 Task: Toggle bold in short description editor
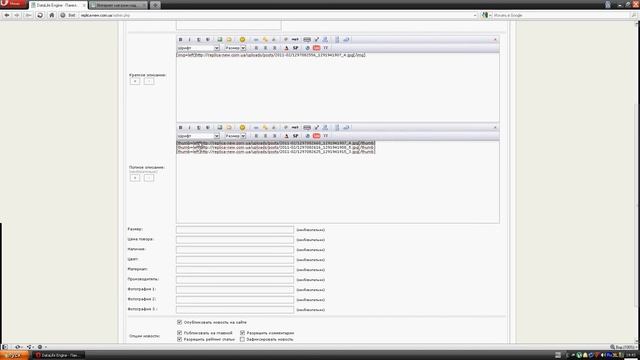click(180, 40)
